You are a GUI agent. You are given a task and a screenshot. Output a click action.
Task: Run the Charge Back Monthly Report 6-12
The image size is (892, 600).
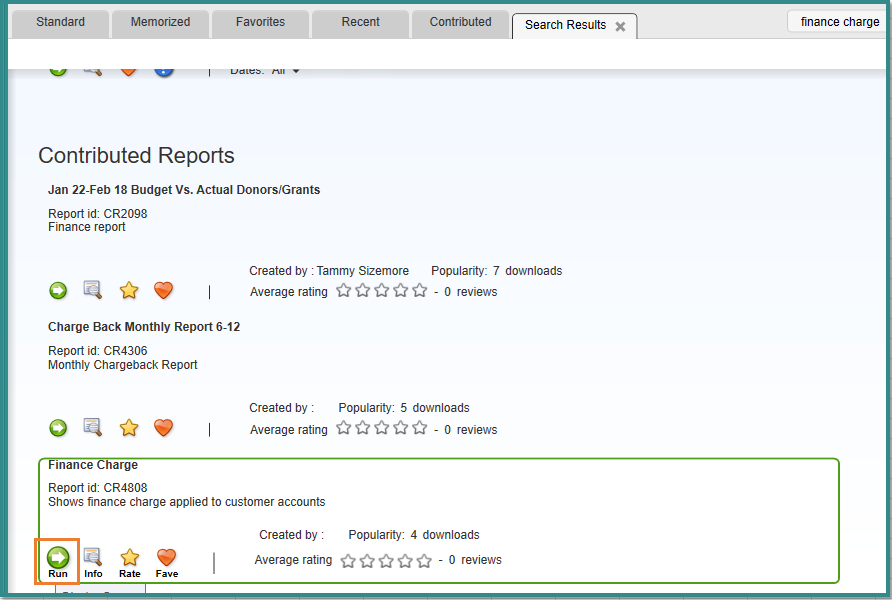pos(57,428)
